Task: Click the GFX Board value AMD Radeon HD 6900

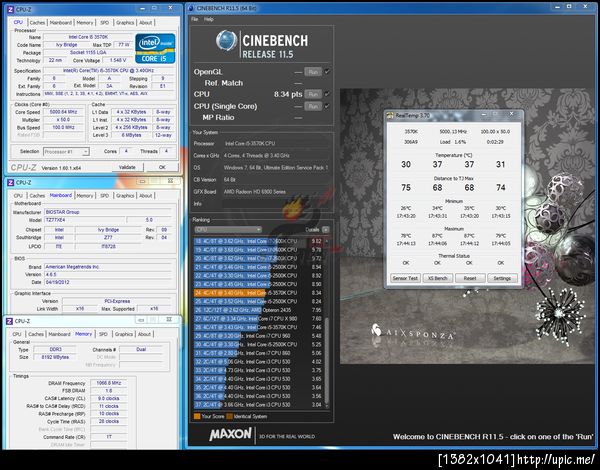Action: click(x=276, y=192)
